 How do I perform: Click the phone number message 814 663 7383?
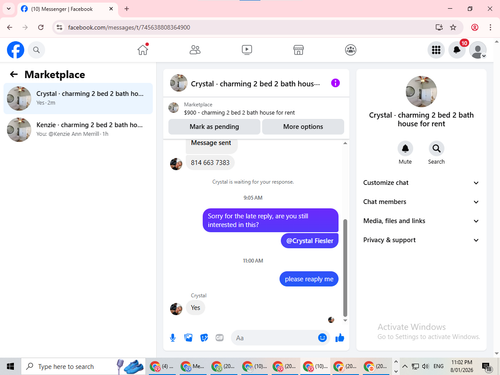click(210, 163)
